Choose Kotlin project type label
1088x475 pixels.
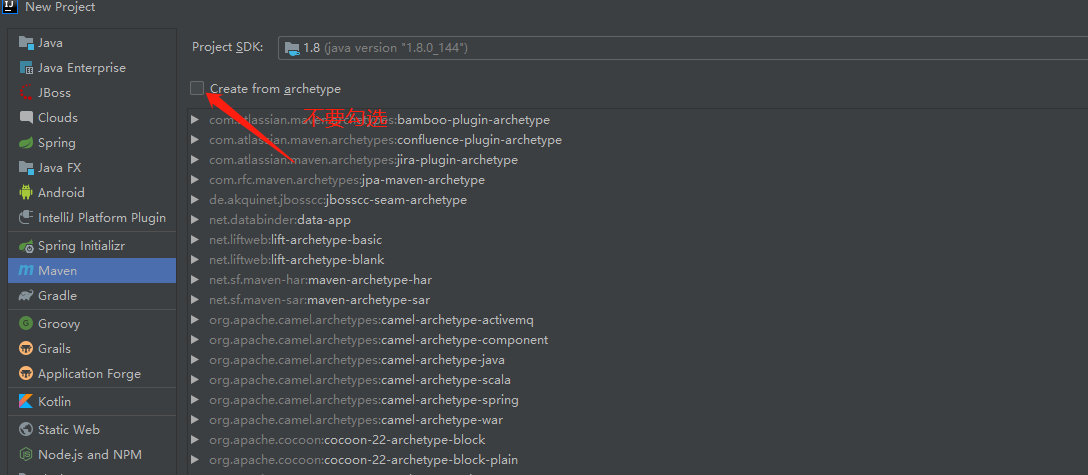pos(54,401)
